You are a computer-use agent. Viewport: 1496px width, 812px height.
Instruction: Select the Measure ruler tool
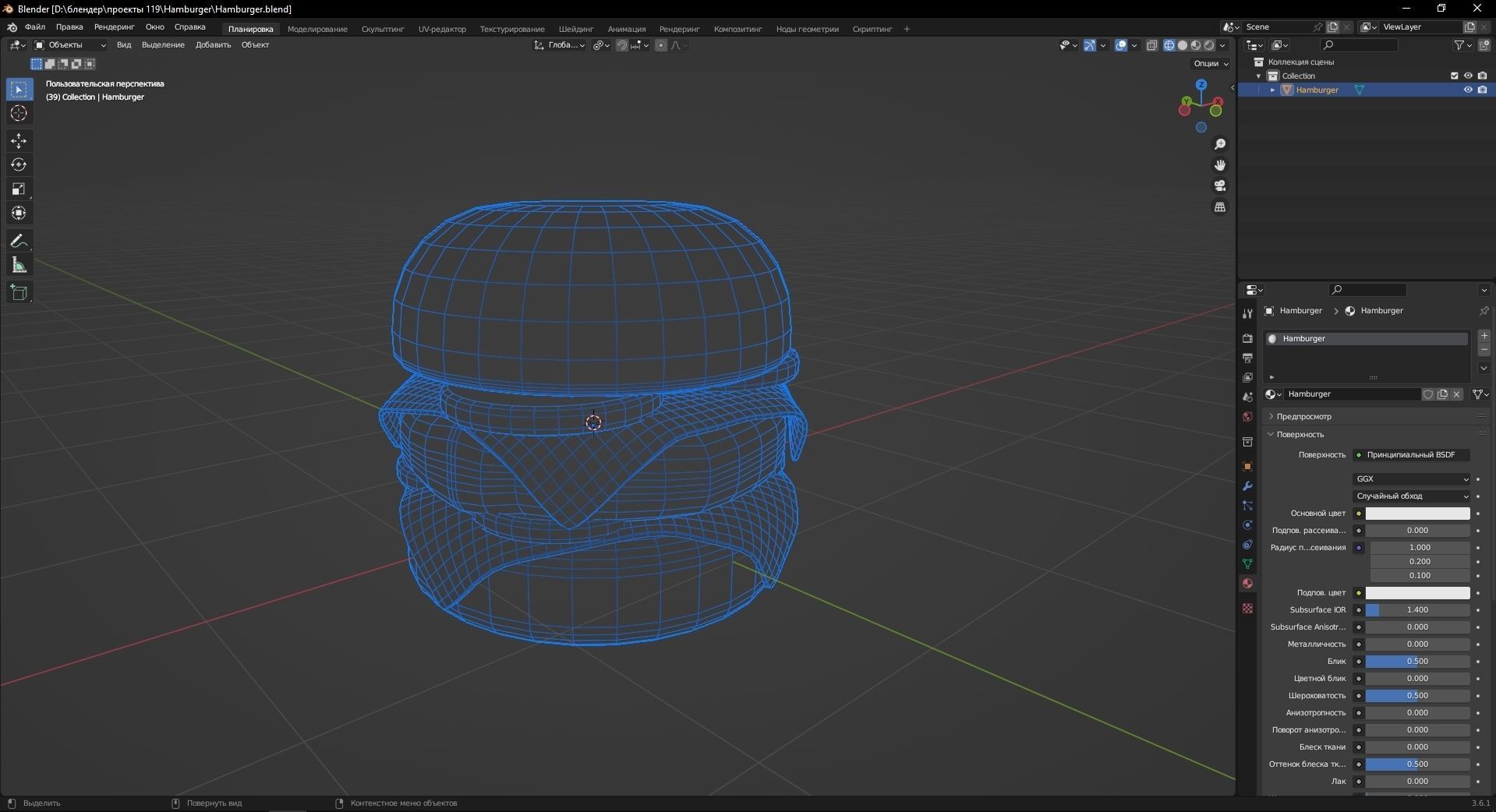[x=19, y=266]
